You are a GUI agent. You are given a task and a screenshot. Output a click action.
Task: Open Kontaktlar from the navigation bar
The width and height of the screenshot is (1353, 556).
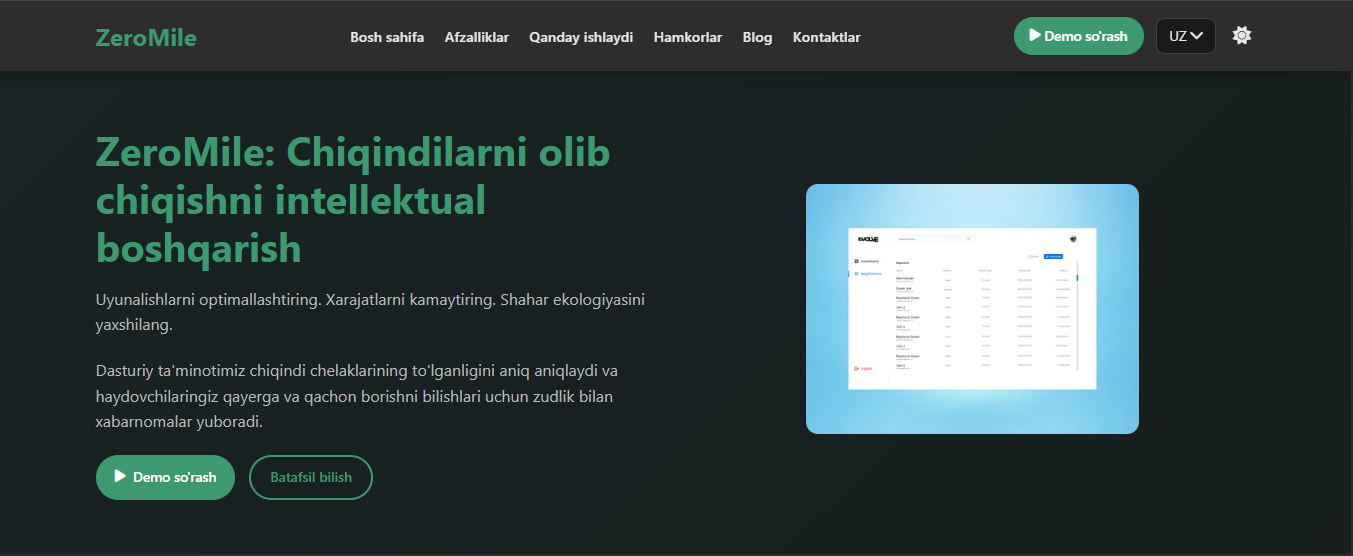[x=826, y=37]
